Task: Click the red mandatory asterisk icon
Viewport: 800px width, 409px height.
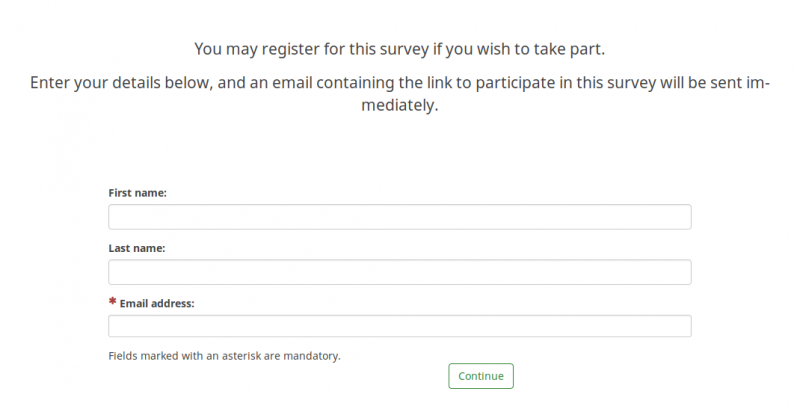Action: tap(113, 301)
